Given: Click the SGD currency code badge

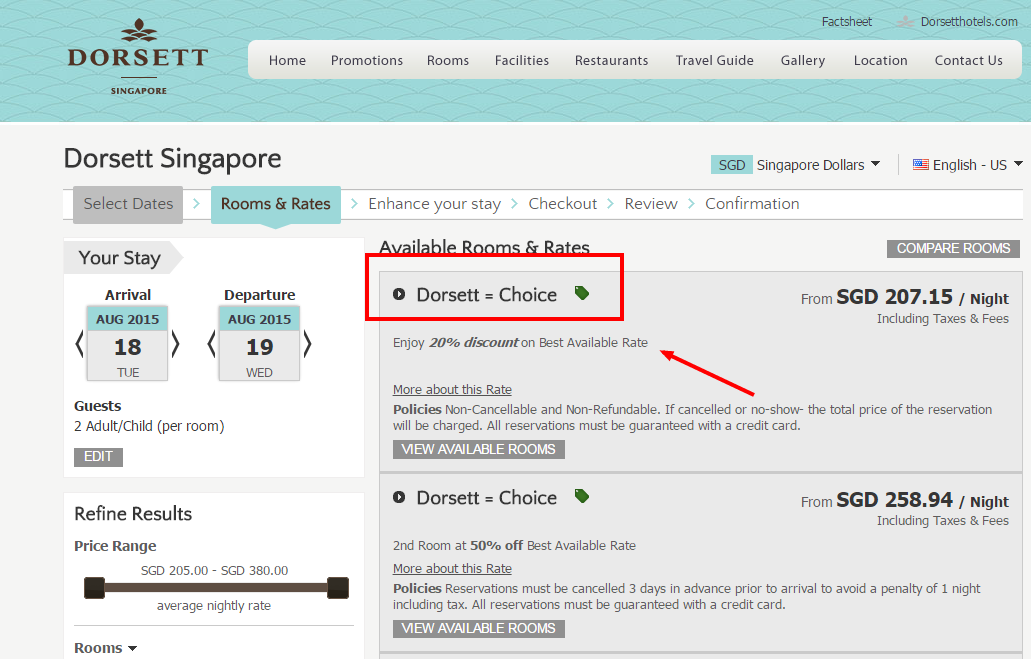Looking at the screenshot, I should (732, 164).
